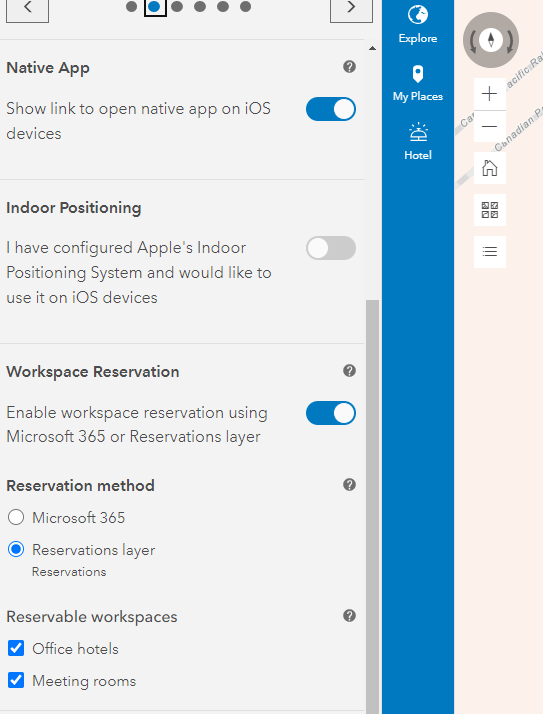Open the Hotel tab in sidebar

tap(418, 142)
